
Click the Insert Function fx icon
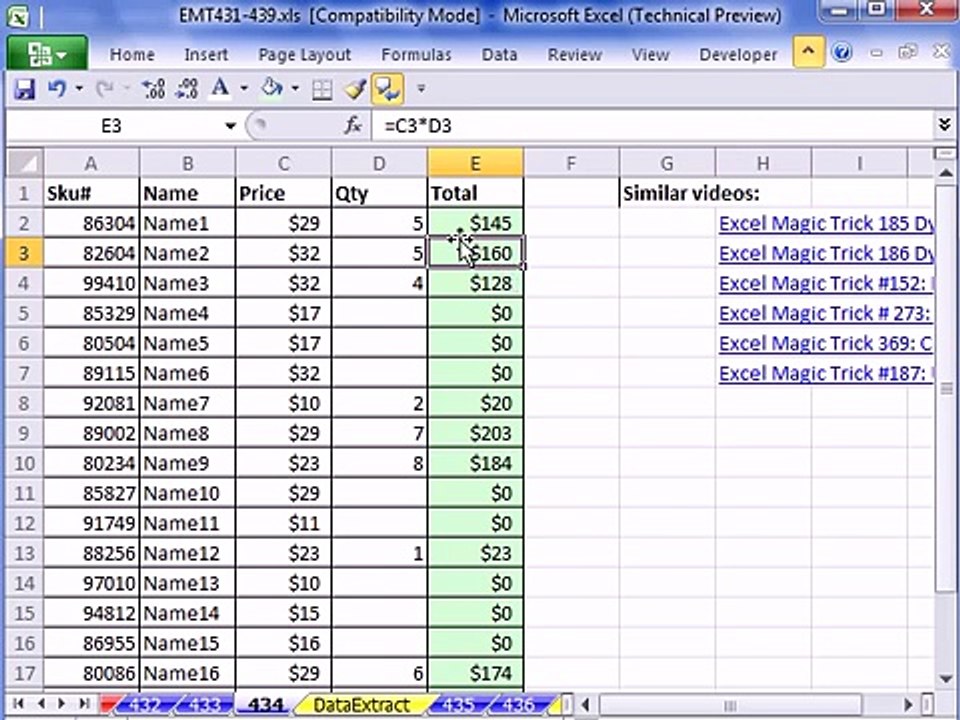(353, 126)
